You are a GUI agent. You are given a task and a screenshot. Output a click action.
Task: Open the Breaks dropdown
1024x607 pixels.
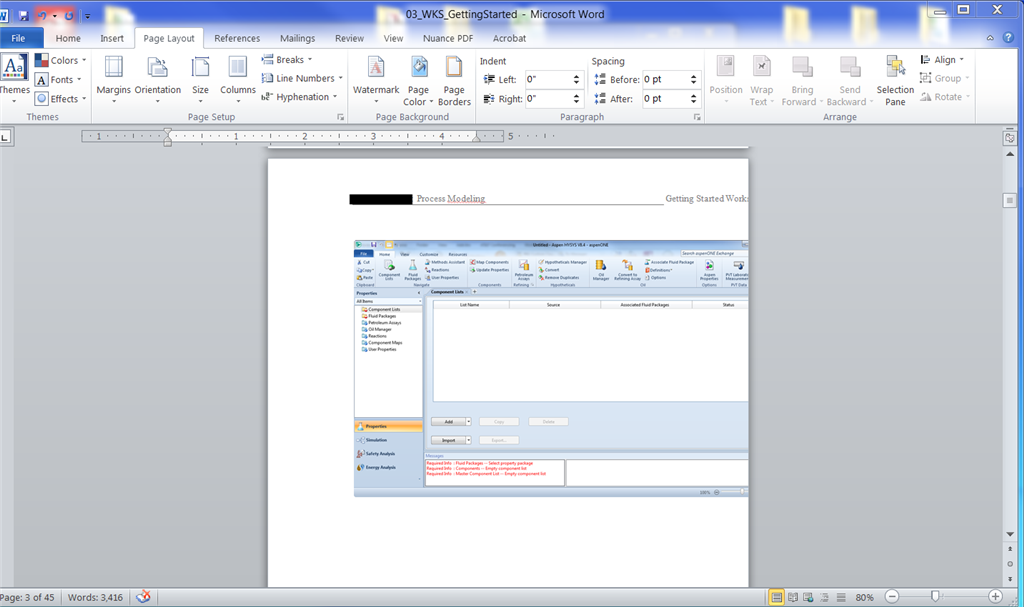(287, 59)
